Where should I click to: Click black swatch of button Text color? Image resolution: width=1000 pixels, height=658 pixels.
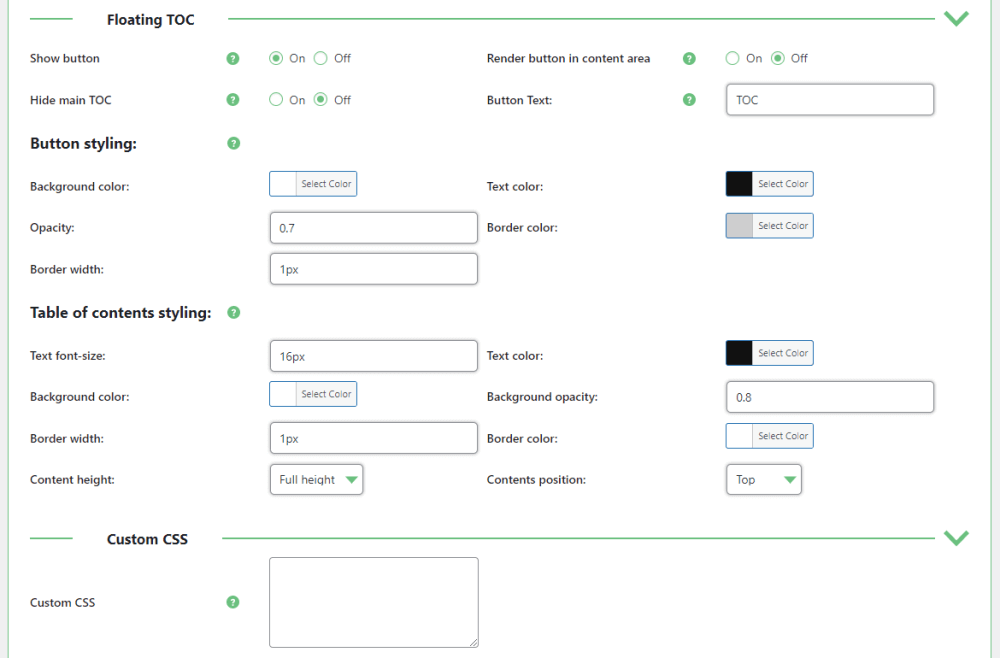[739, 184]
